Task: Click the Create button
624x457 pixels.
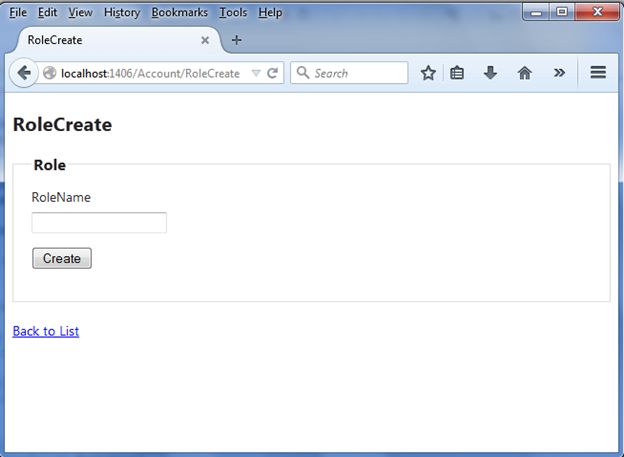Action: [x=62, y=258]
